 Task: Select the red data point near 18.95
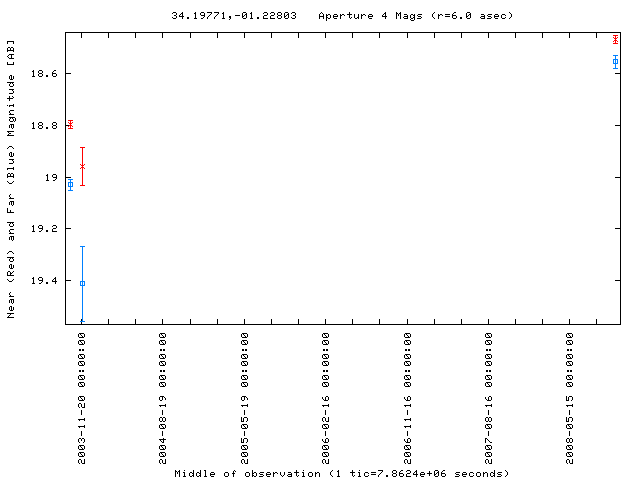(x=82, y=167)
